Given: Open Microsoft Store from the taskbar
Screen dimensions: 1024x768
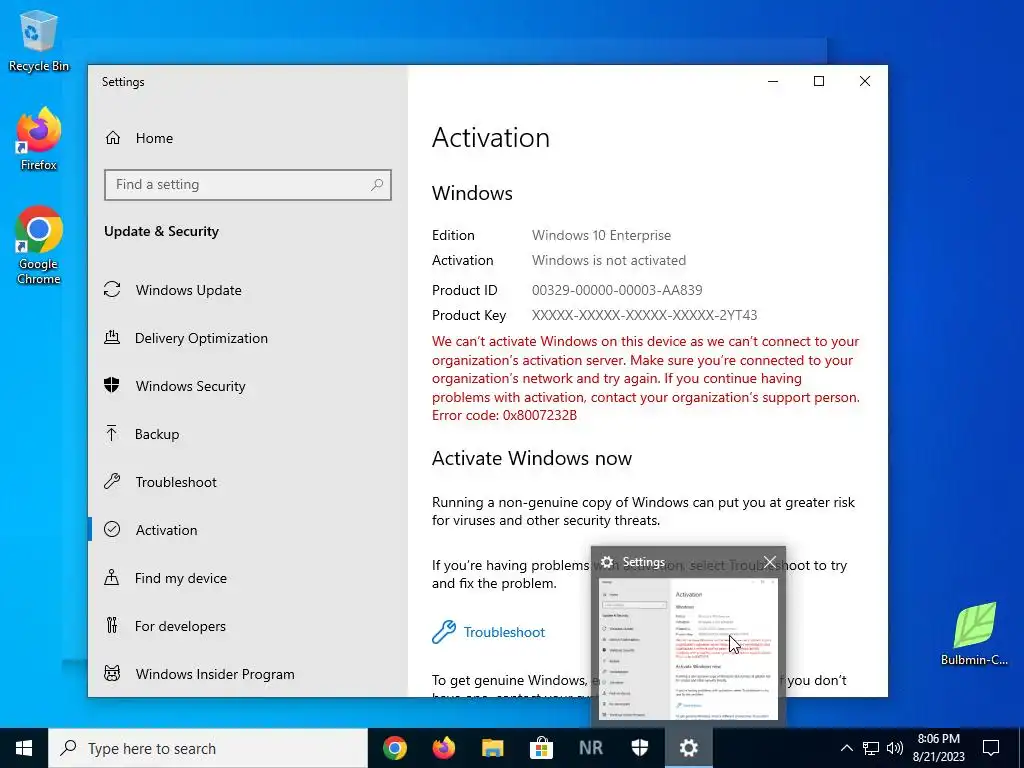Looking at the screenshot, I should (541, 748).
